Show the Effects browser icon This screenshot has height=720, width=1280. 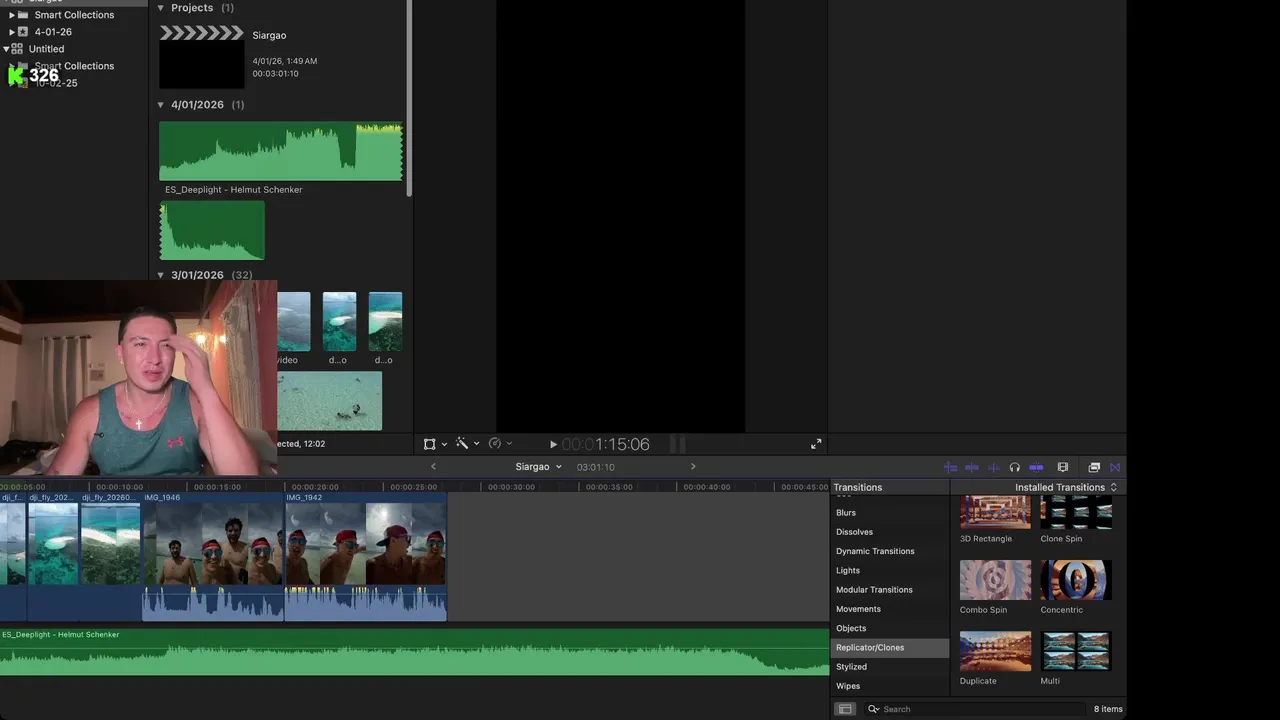pos(1094,467)
